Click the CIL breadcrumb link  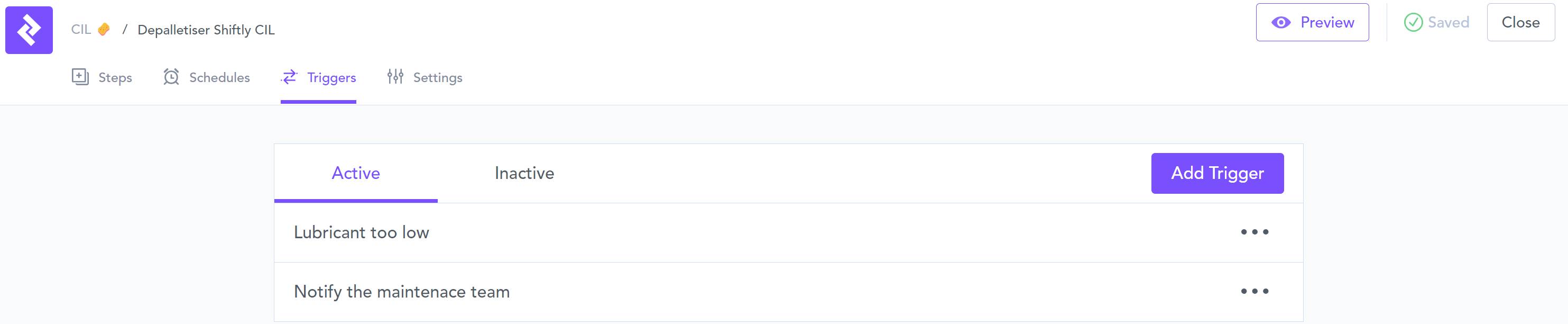pyautogui.click(x=81, y=29)
